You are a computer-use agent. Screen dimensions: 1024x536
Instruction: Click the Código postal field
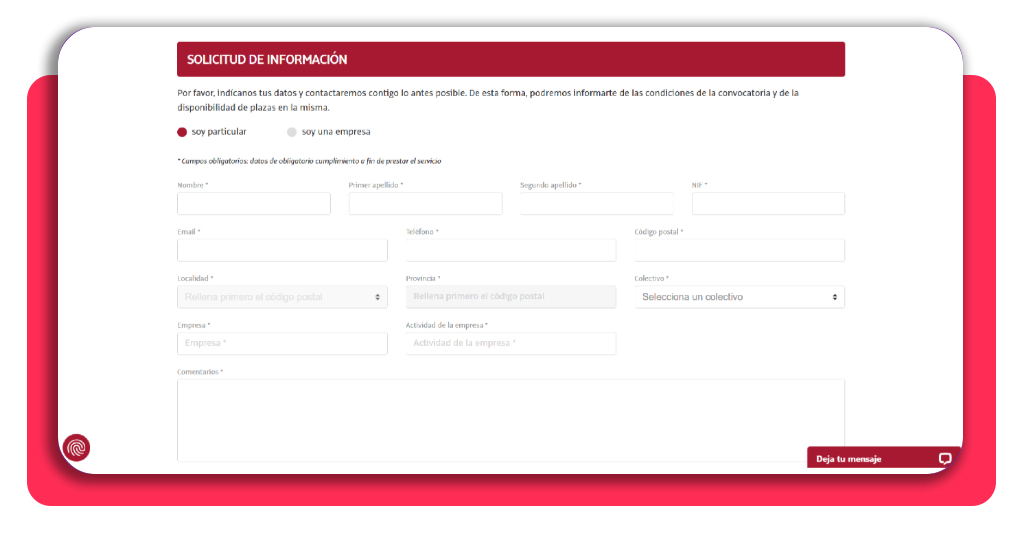point(739,250)
